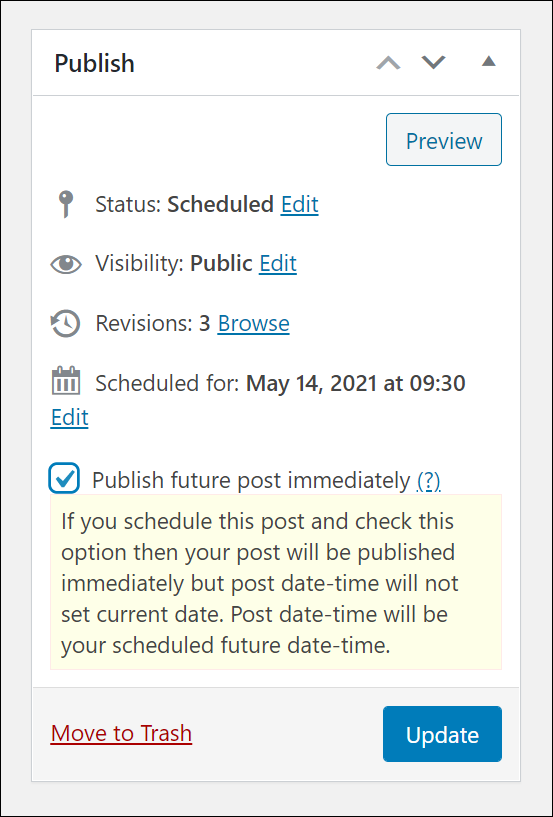Viewport: 553px width, 817px height.
Task: Click the Publish future post immediately label
Action: coord(251,480)
